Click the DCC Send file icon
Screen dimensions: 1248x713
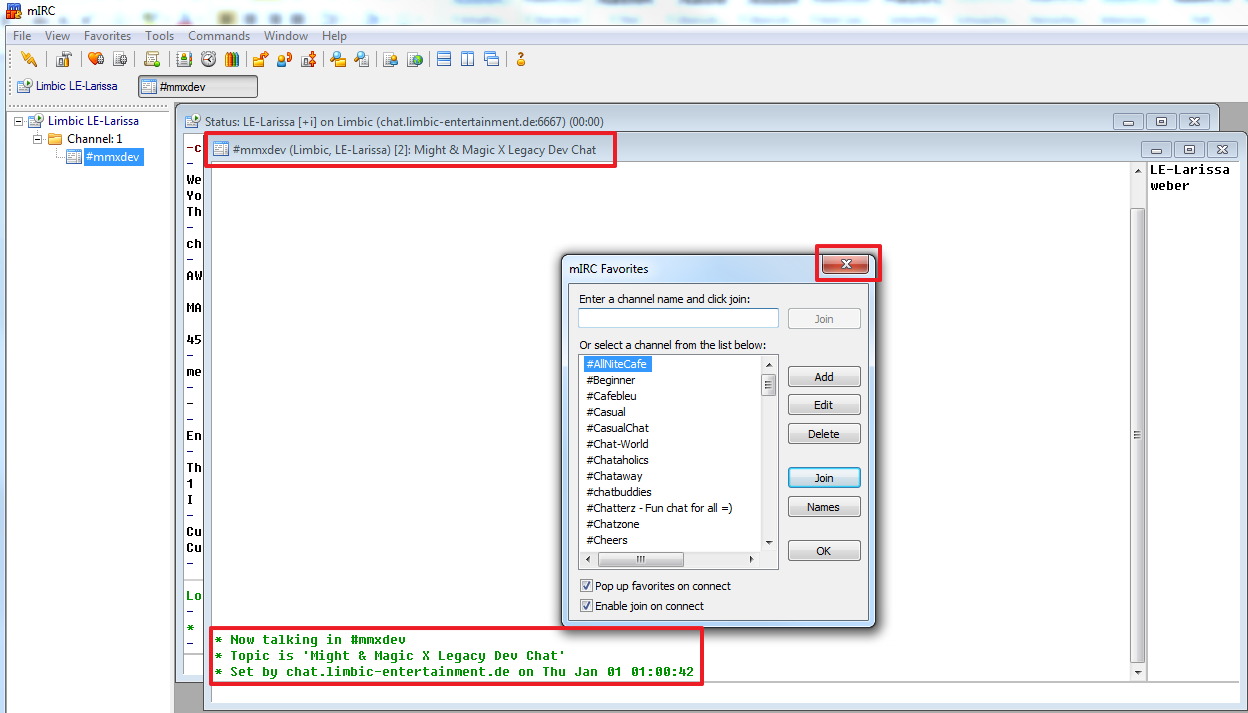[260, 59]
